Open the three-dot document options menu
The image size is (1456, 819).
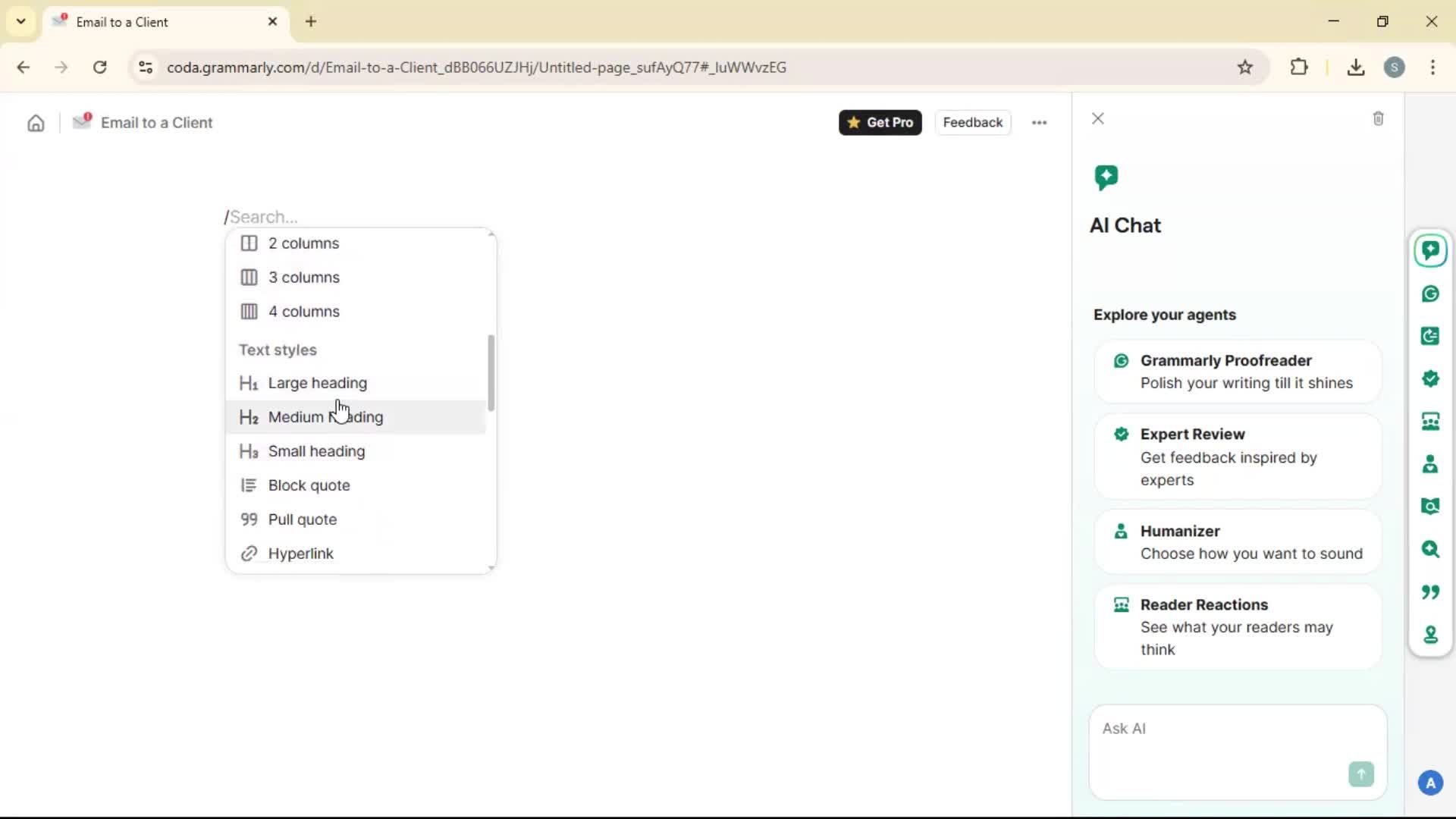(1039, 123)
